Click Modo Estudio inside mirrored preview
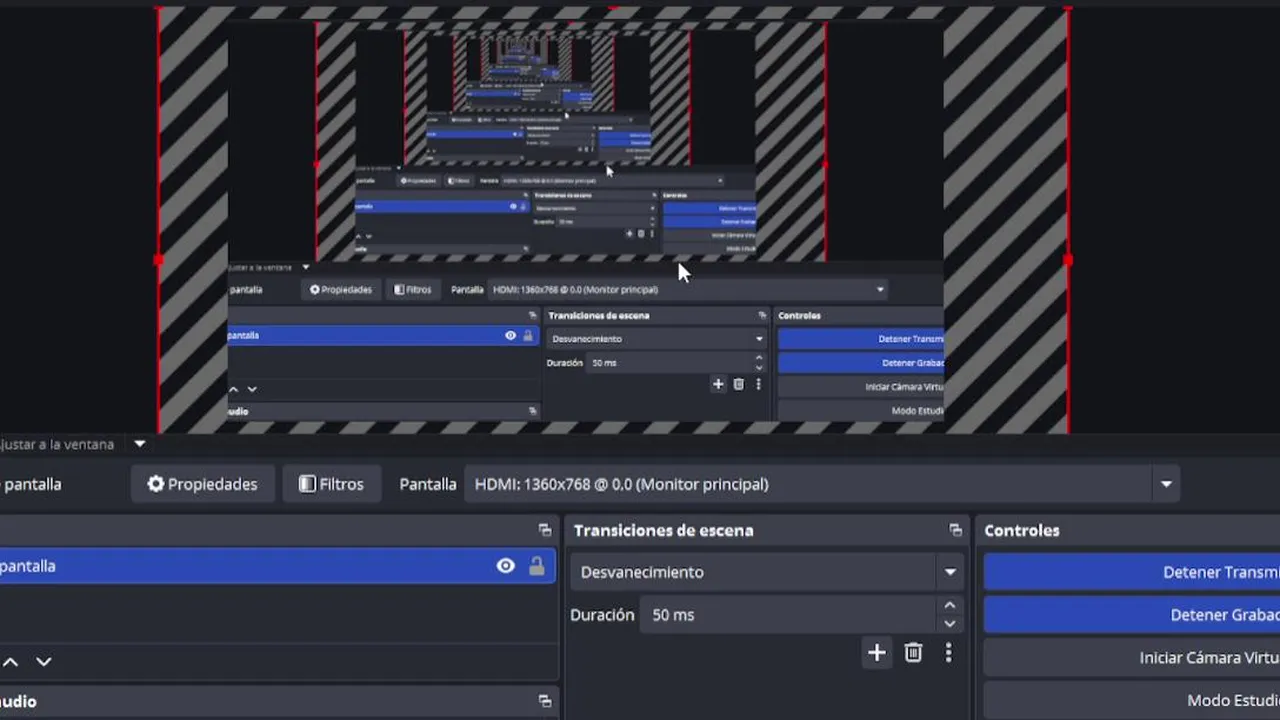Image resolution: width=1280 pixels, height=720 pixels. click(861, 411)
